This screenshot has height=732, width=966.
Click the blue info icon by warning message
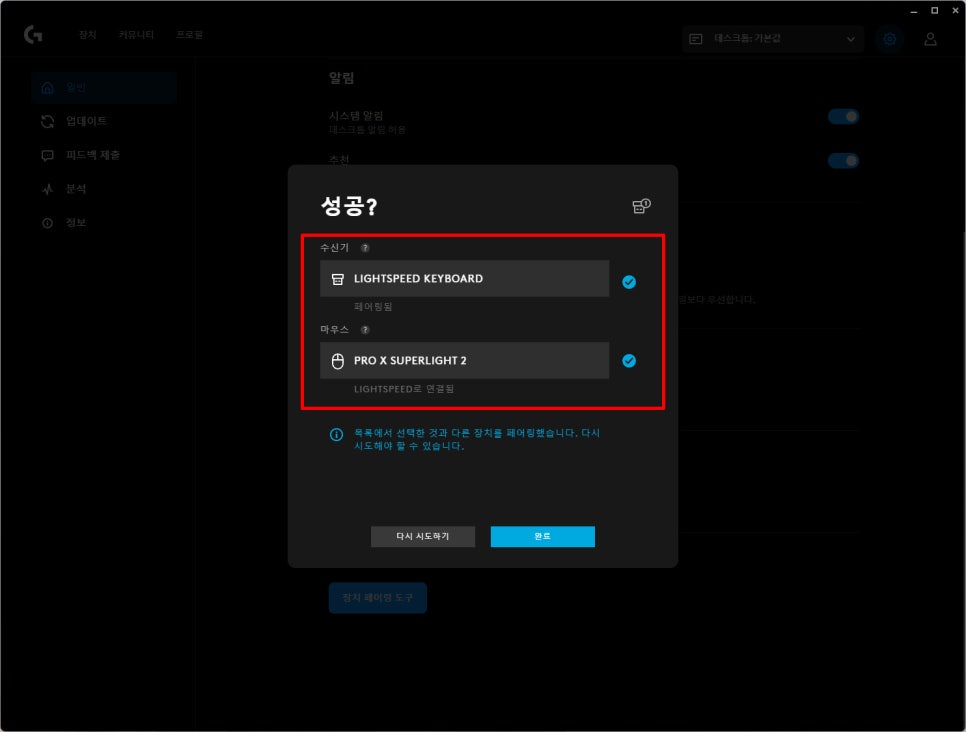coord(337,435)
